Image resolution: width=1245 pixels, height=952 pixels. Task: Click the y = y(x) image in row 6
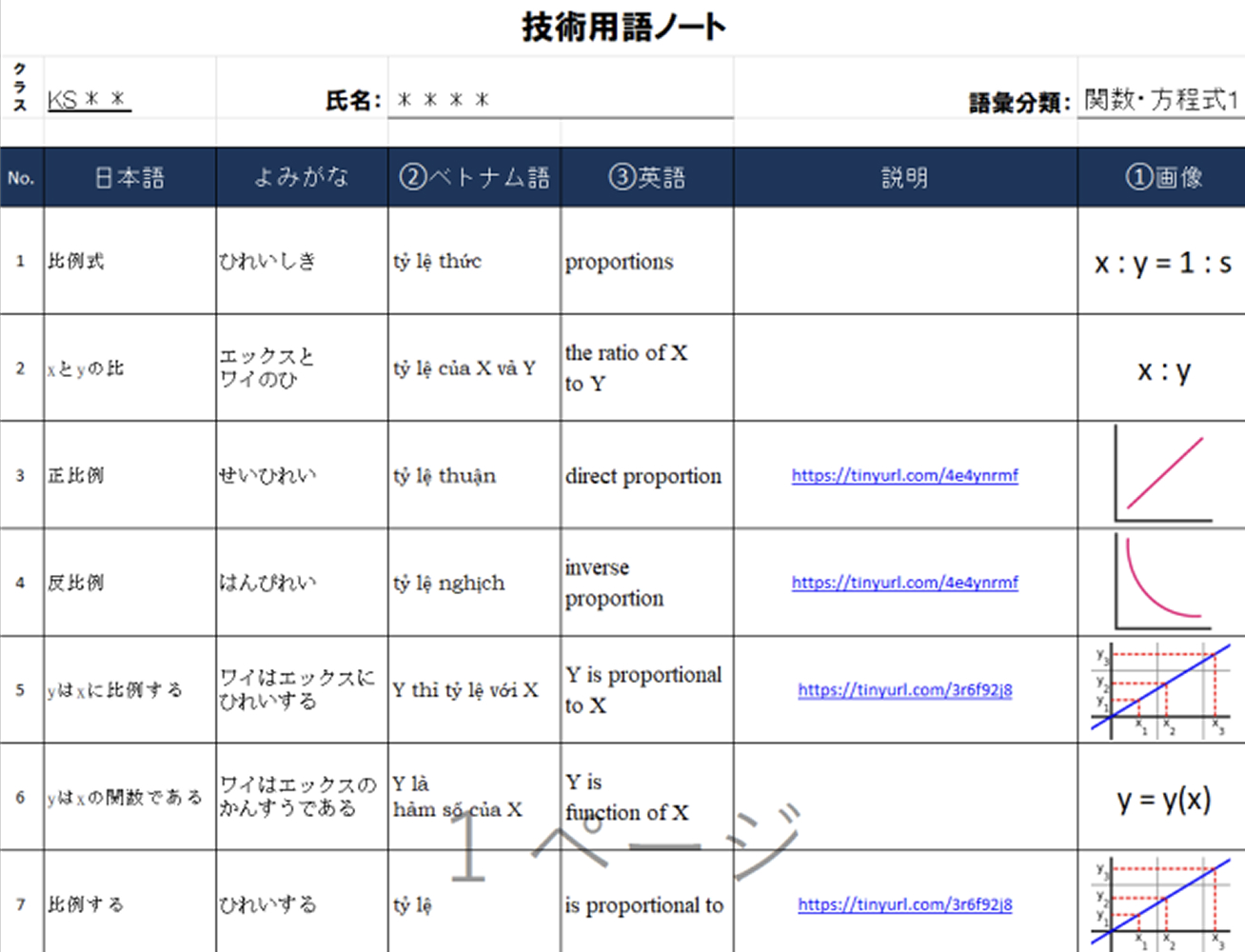pos(1163,798)
